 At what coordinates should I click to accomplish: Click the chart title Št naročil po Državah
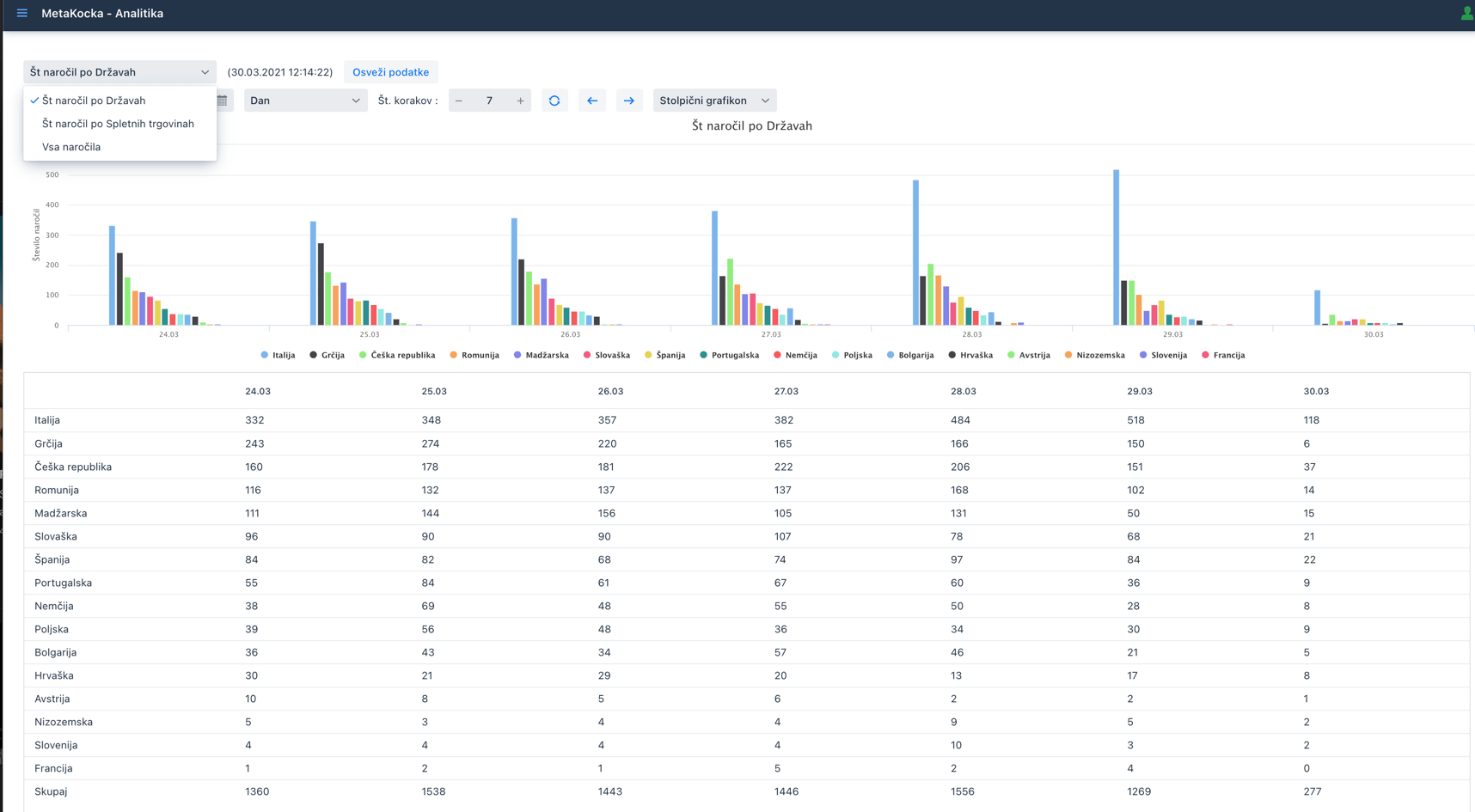click(x=752, y=125)
